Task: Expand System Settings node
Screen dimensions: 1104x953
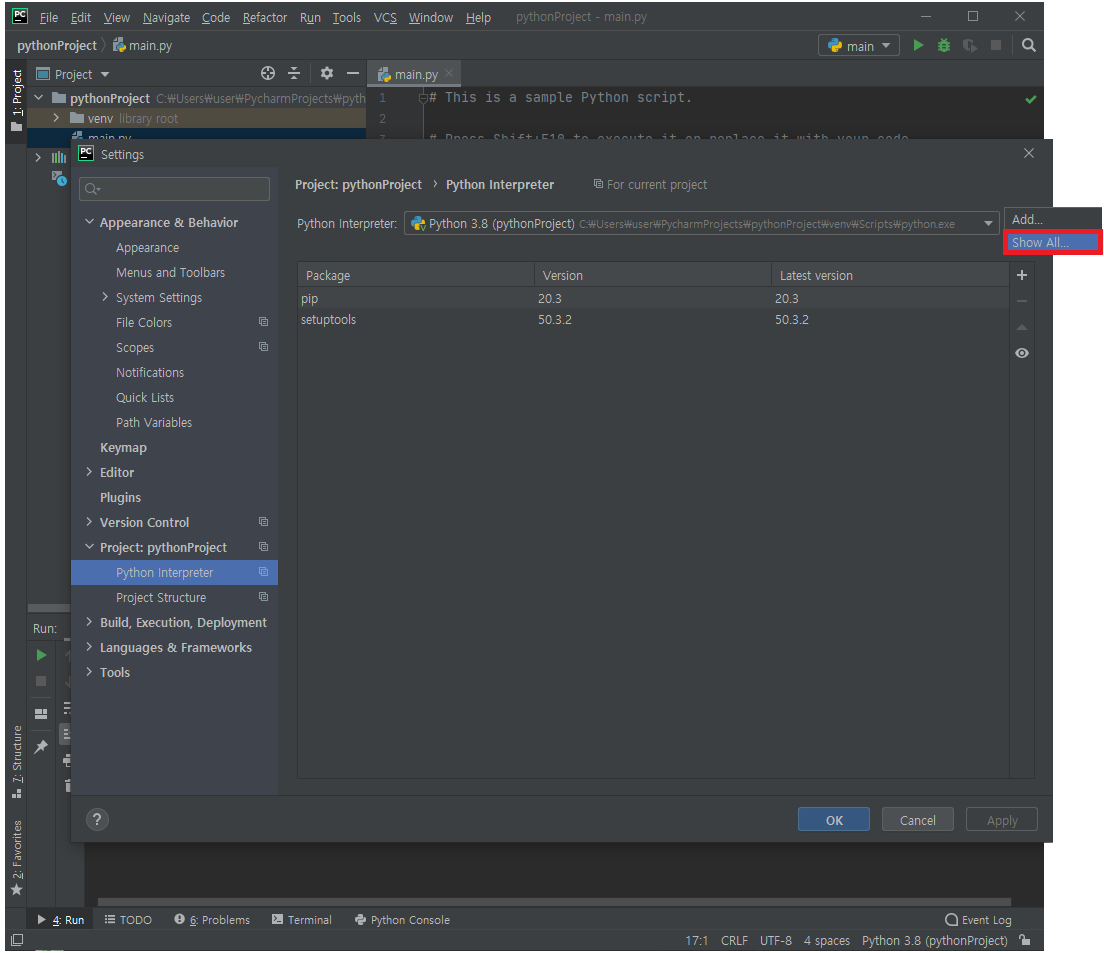Action: click(105, 297)
